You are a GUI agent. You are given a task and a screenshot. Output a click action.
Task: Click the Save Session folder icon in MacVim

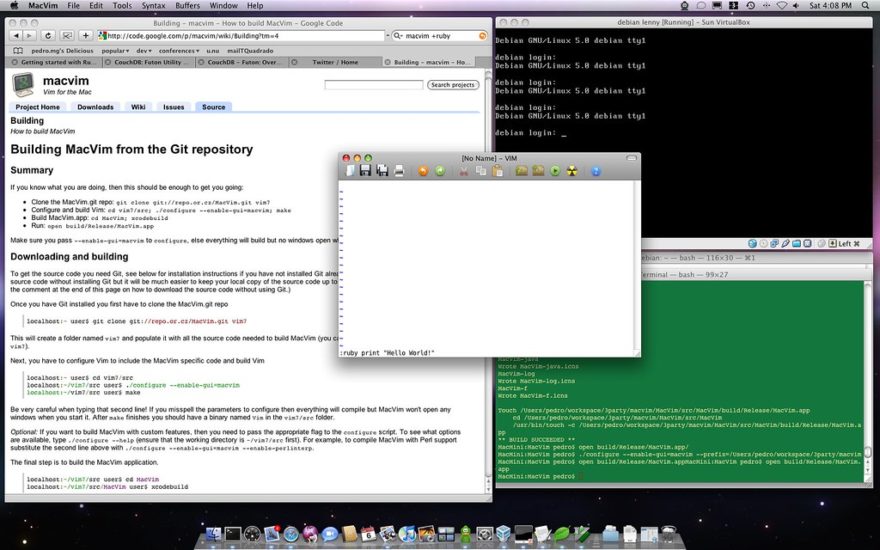click(x=538, y=171)
